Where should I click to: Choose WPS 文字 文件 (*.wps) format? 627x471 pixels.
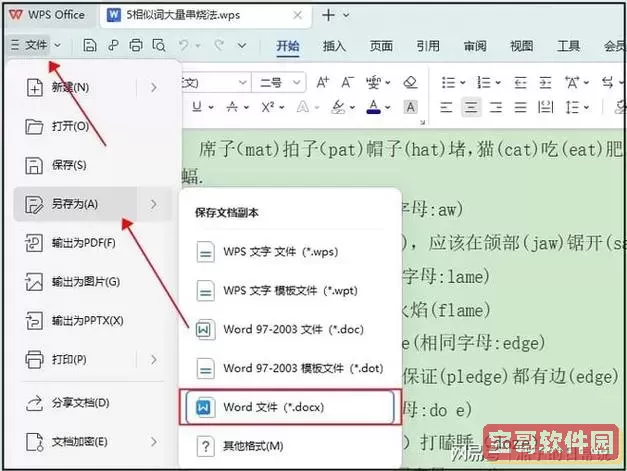[x=290, y=252]
